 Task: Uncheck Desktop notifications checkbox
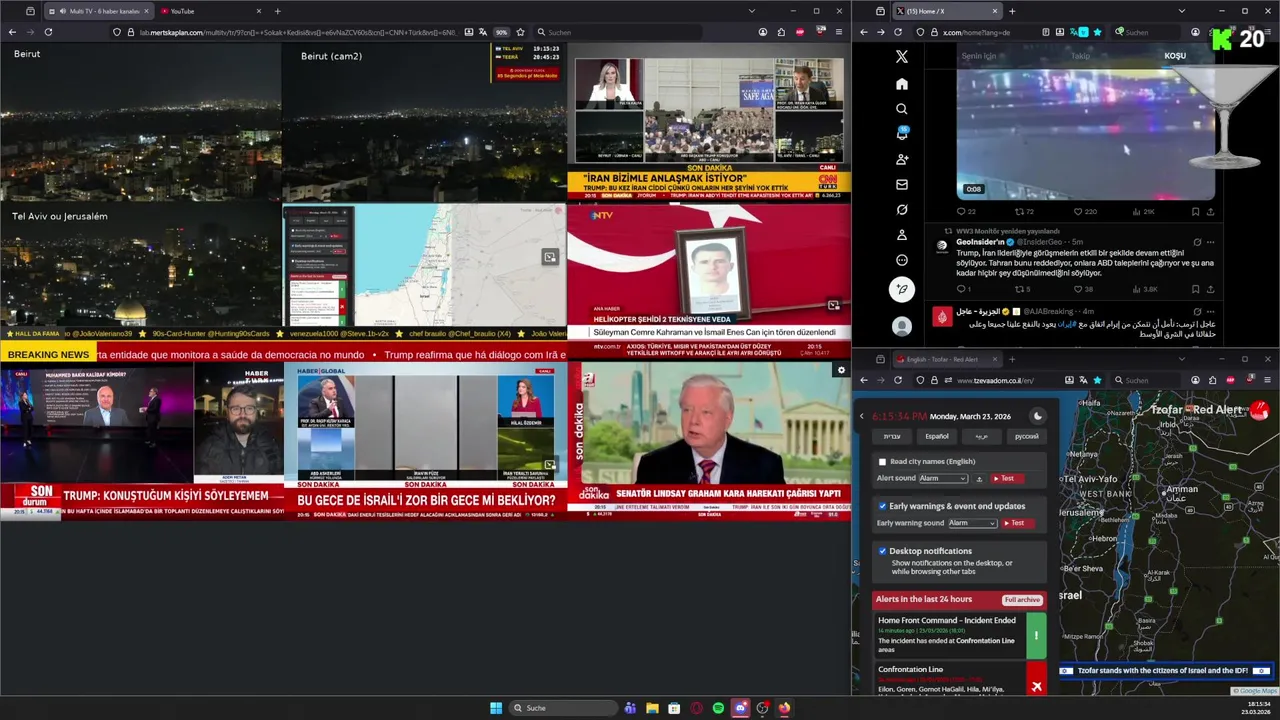(882, 551)
